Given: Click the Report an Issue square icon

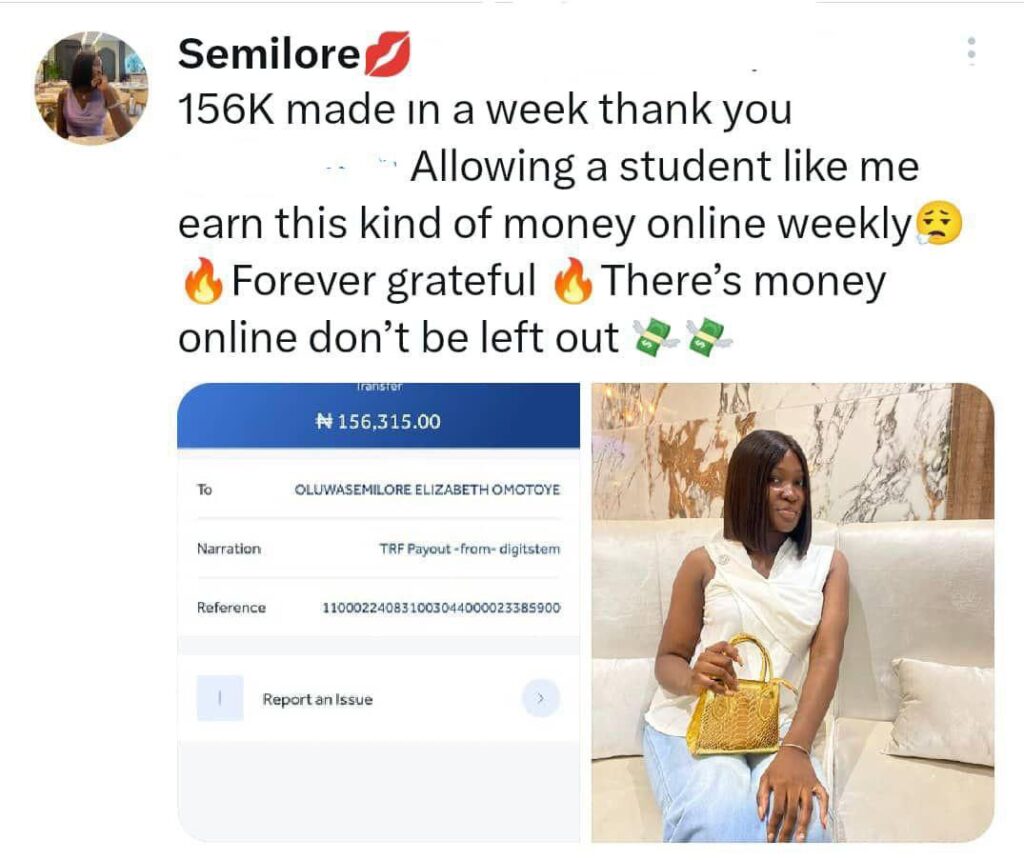Looking at the screenshot, I should (220, 698).
